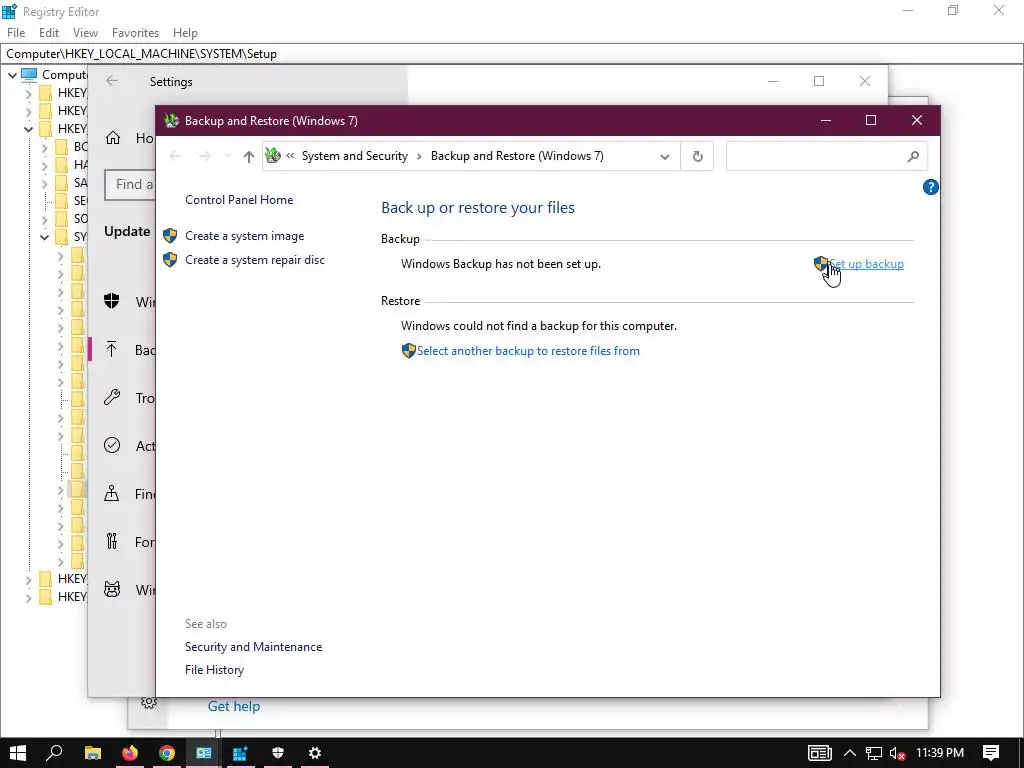Open File History link
1024x768 pixels.
pyautogui.click(x=214, y=669)
